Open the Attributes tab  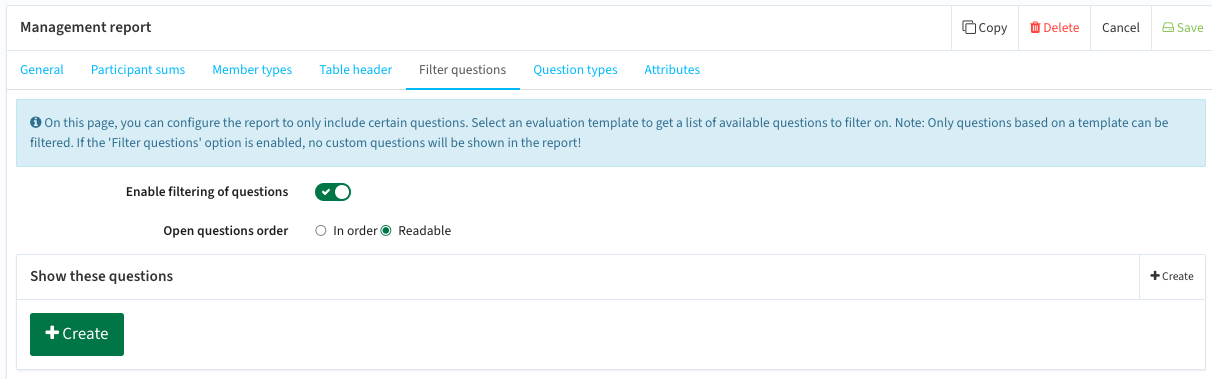672,70
